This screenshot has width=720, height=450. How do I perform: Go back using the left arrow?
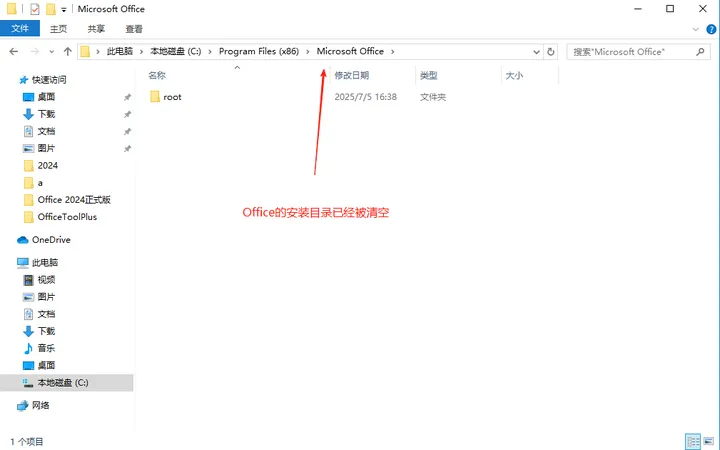click(14, 51)
